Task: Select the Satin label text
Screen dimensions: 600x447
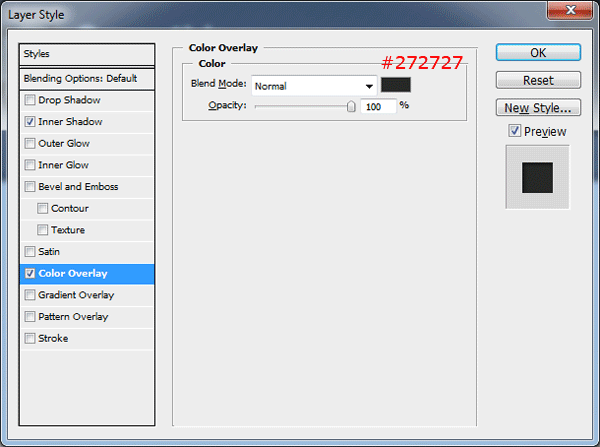Action: coord(49,252)
